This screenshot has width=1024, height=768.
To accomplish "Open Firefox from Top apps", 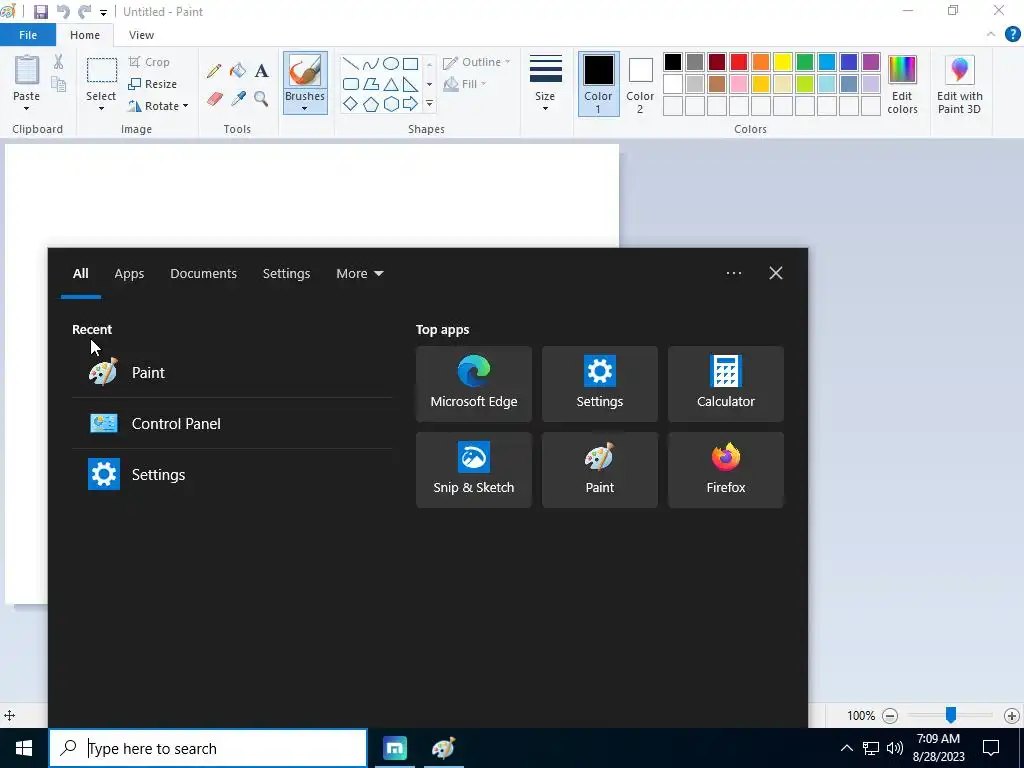I will (726, 470).
